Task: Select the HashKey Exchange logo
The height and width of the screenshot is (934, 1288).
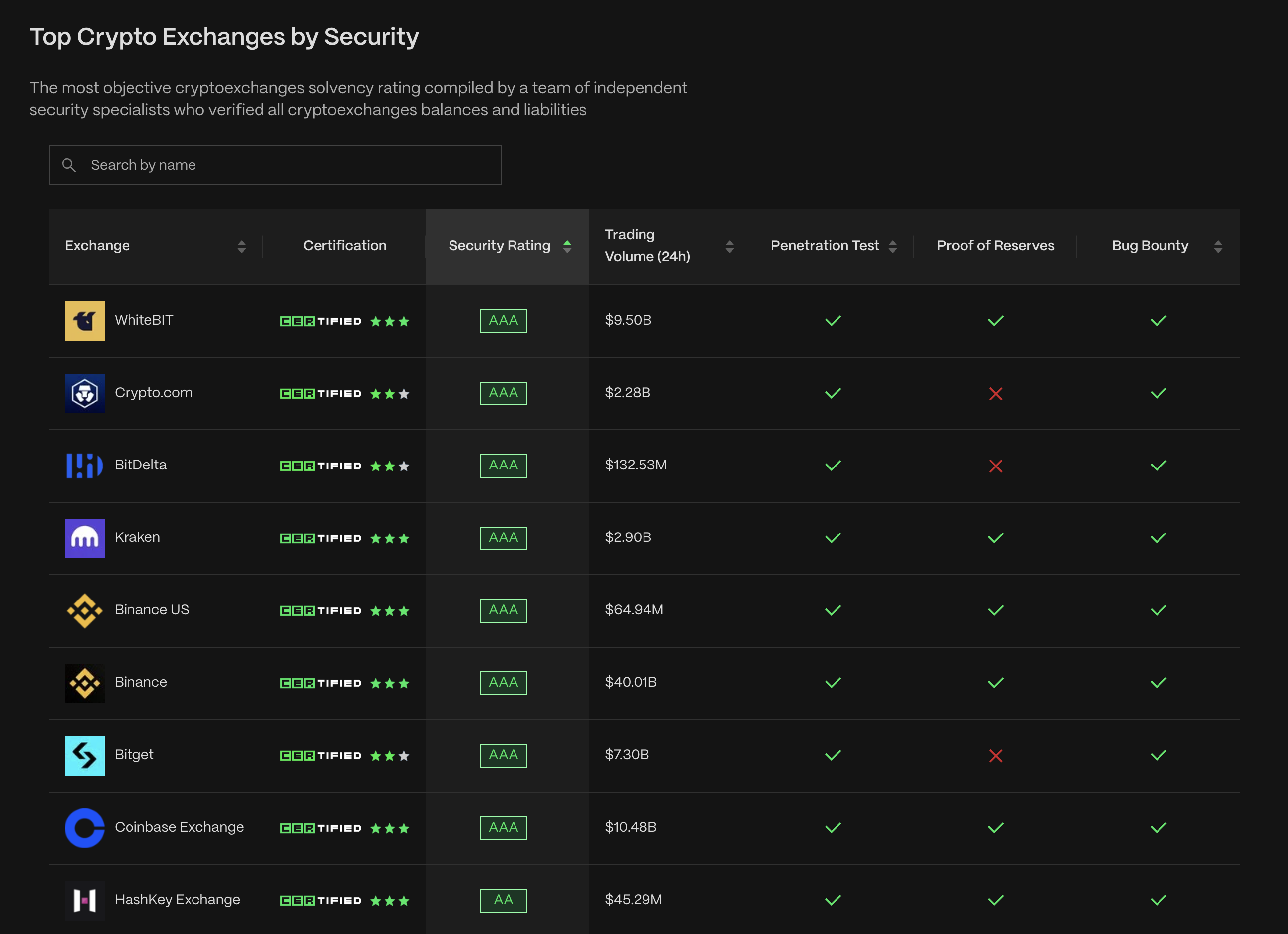Action: click(84, 900)
